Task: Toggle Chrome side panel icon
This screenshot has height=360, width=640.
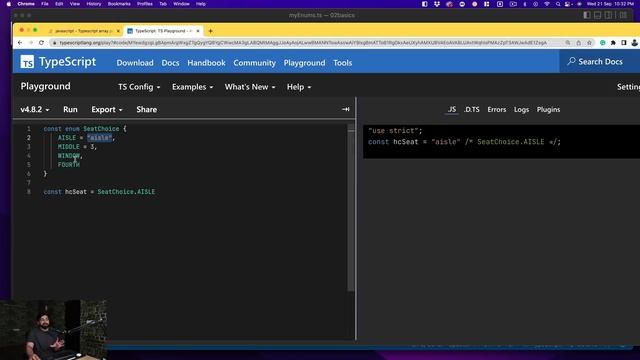Action: (x=624, y=43)
